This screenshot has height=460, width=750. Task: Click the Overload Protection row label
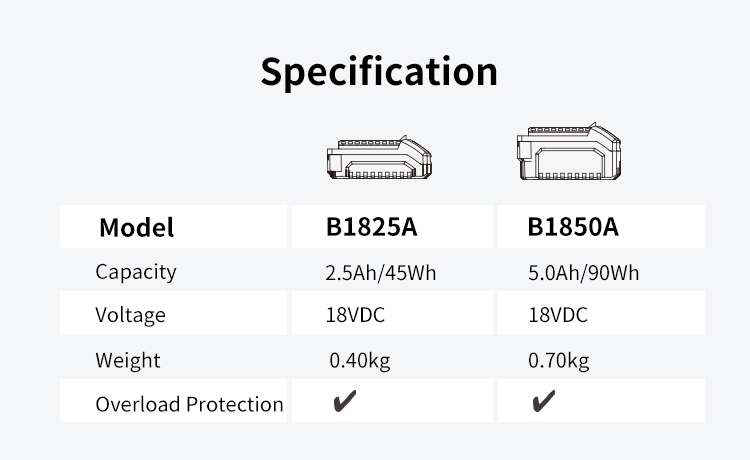click(x=189, y=404)
